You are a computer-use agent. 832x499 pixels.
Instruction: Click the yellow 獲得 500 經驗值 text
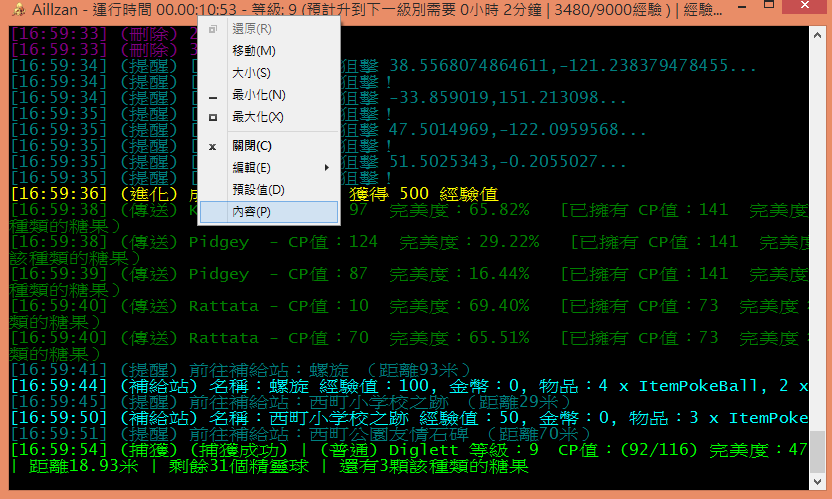pos(423,194)
